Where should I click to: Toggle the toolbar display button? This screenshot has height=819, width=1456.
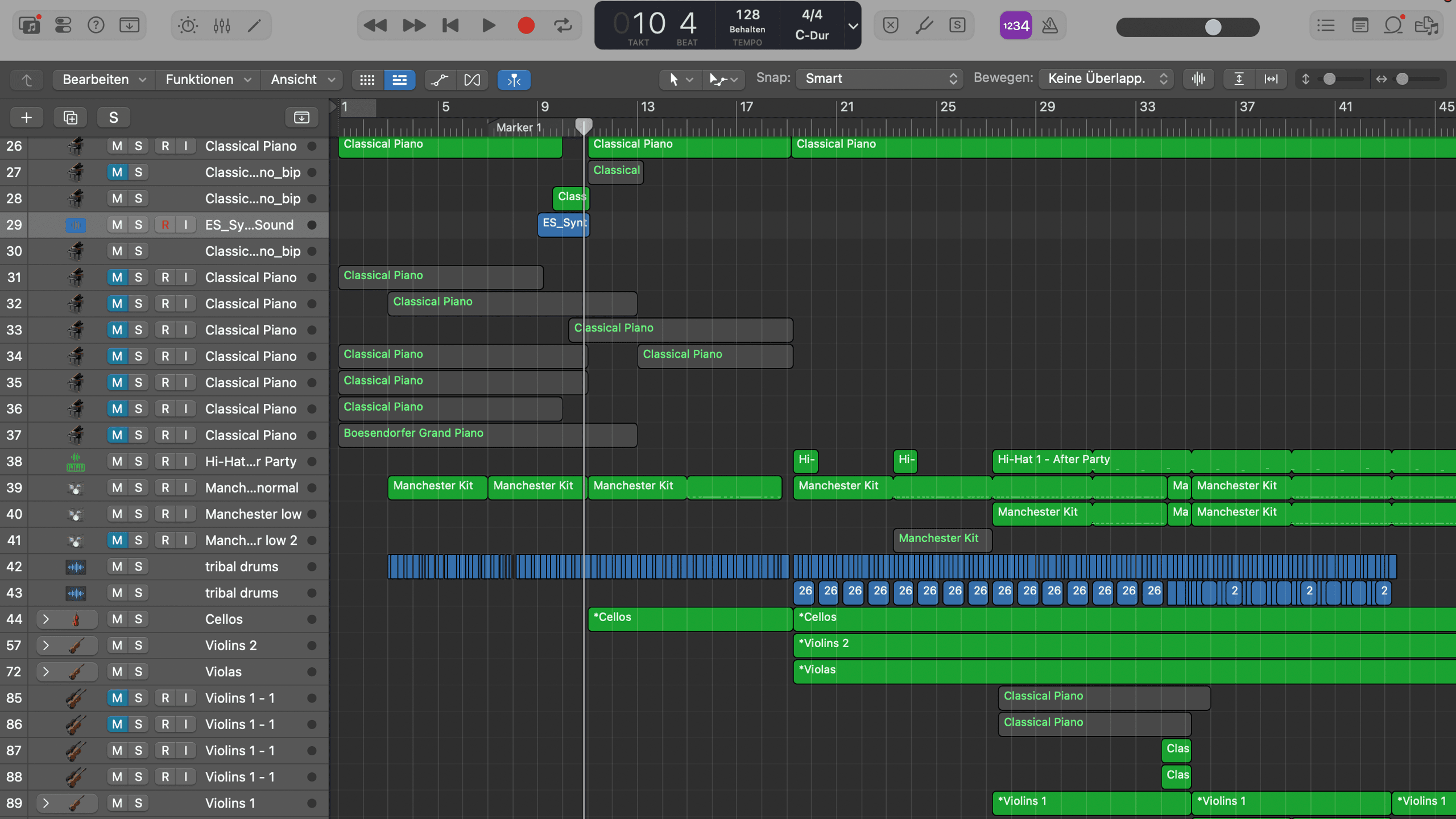pos(129,25)
